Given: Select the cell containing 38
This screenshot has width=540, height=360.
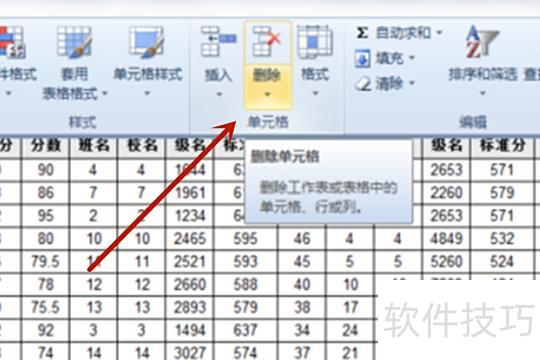Looking at the screenshot, I should [x=302, y=307].
